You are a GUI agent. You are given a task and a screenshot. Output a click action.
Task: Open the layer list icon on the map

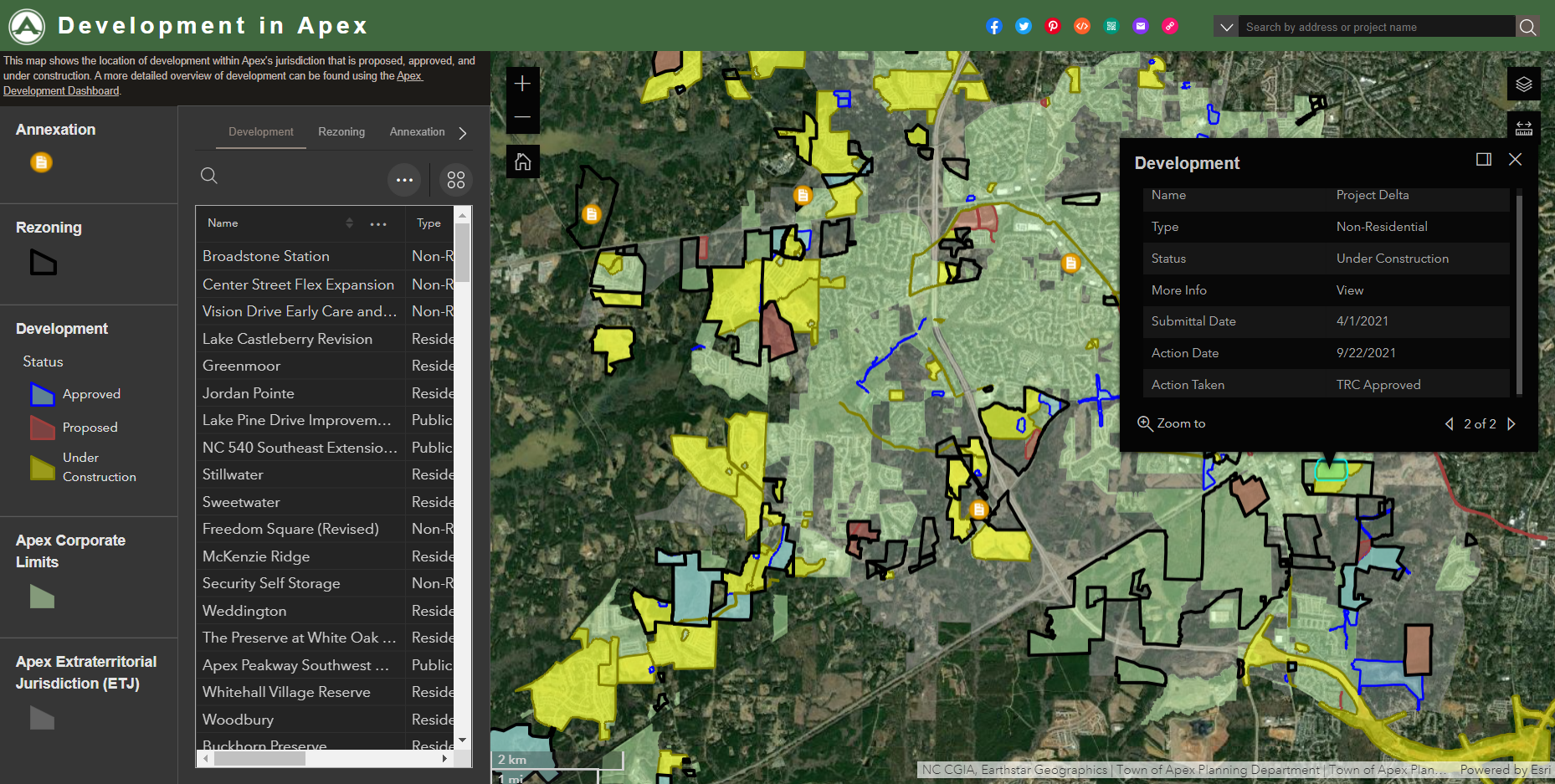click(x=1522, y=84)
